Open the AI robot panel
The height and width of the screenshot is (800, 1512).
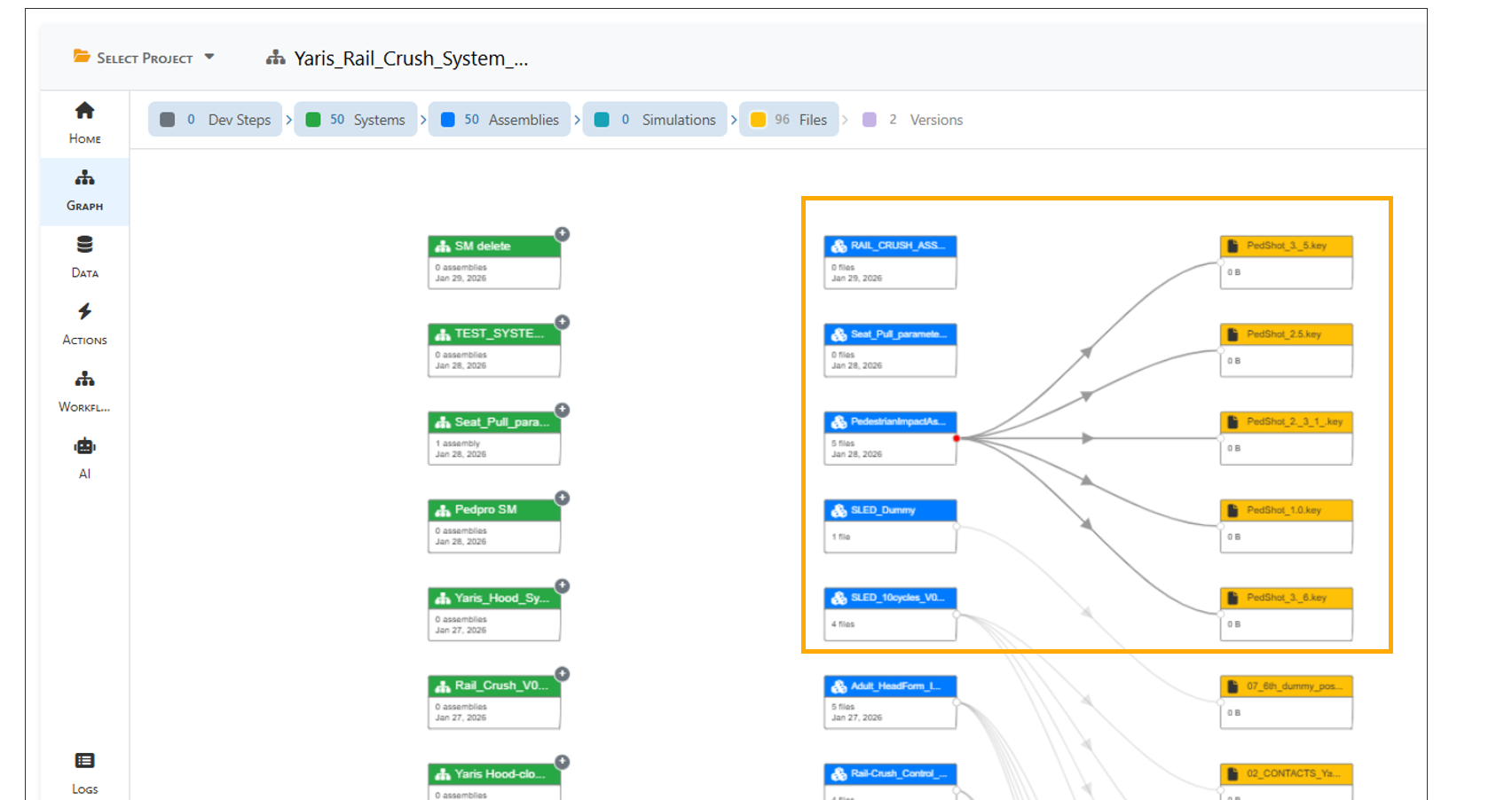84,446
